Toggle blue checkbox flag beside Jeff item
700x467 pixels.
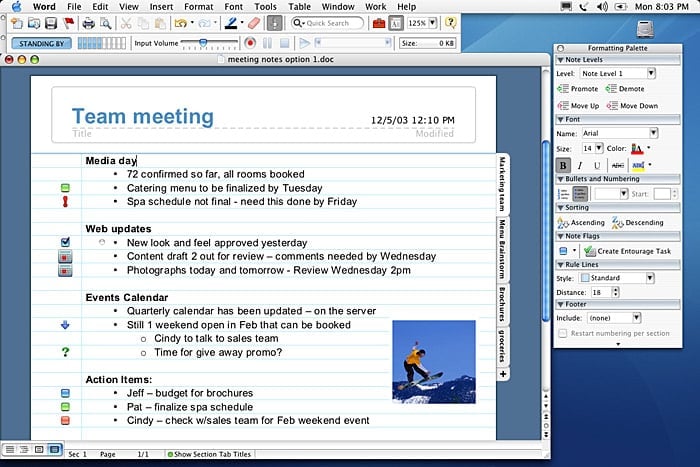pyautogui.click(x=65, y=393)
